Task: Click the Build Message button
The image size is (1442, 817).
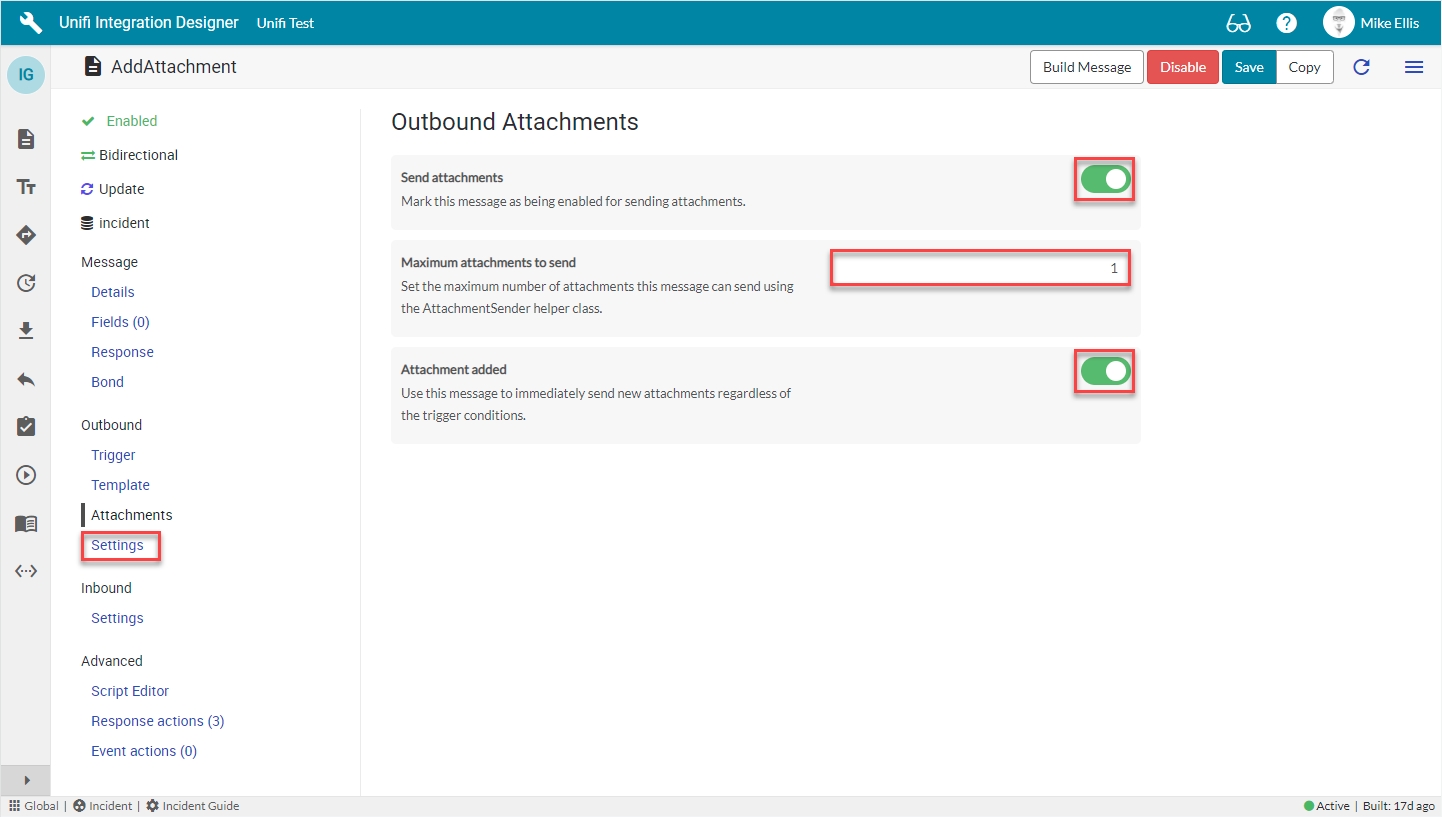Action: [1086, 67]
